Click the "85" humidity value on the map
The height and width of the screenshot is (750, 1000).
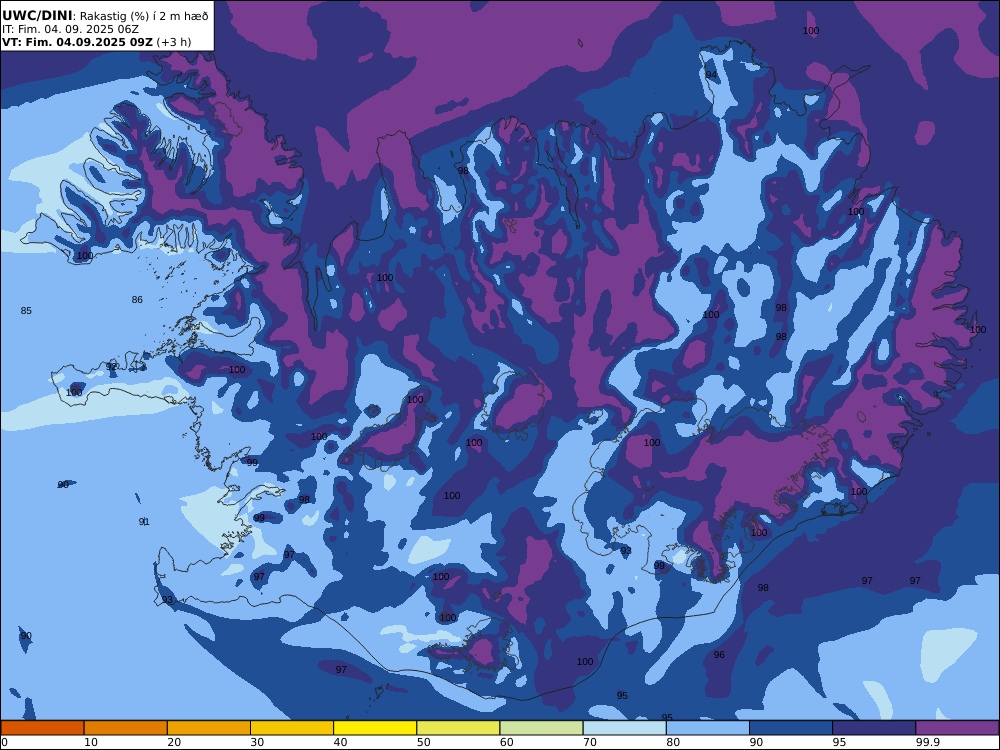[26, 311]
